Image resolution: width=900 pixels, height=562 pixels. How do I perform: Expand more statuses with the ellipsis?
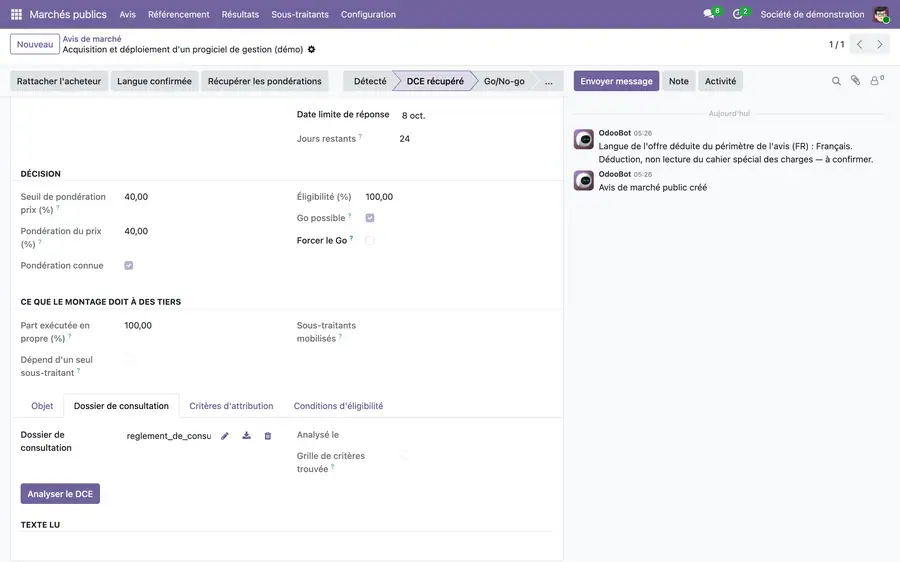pos(549,81)
